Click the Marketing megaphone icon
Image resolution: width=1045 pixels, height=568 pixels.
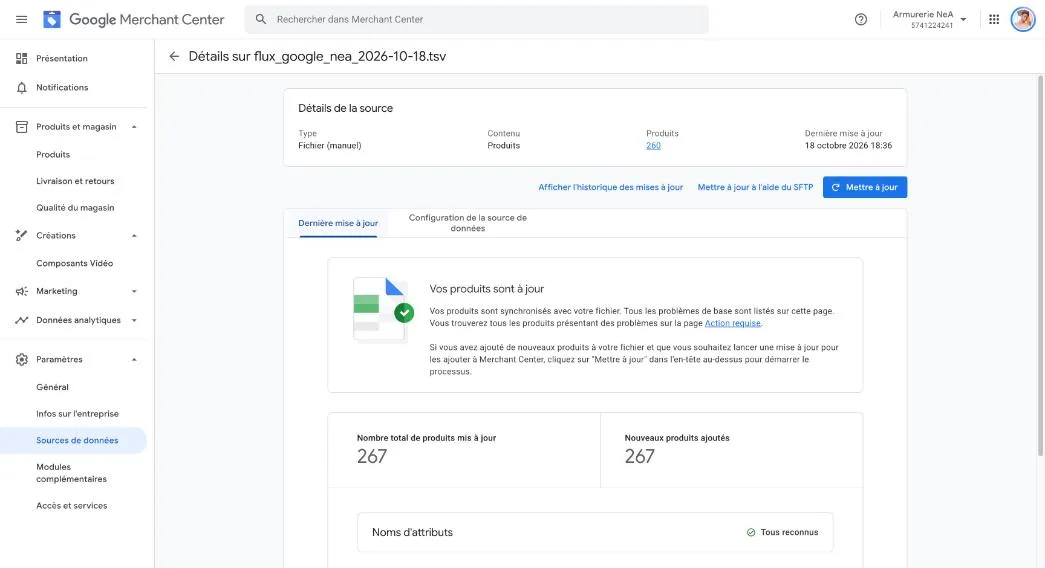point(21,291)
